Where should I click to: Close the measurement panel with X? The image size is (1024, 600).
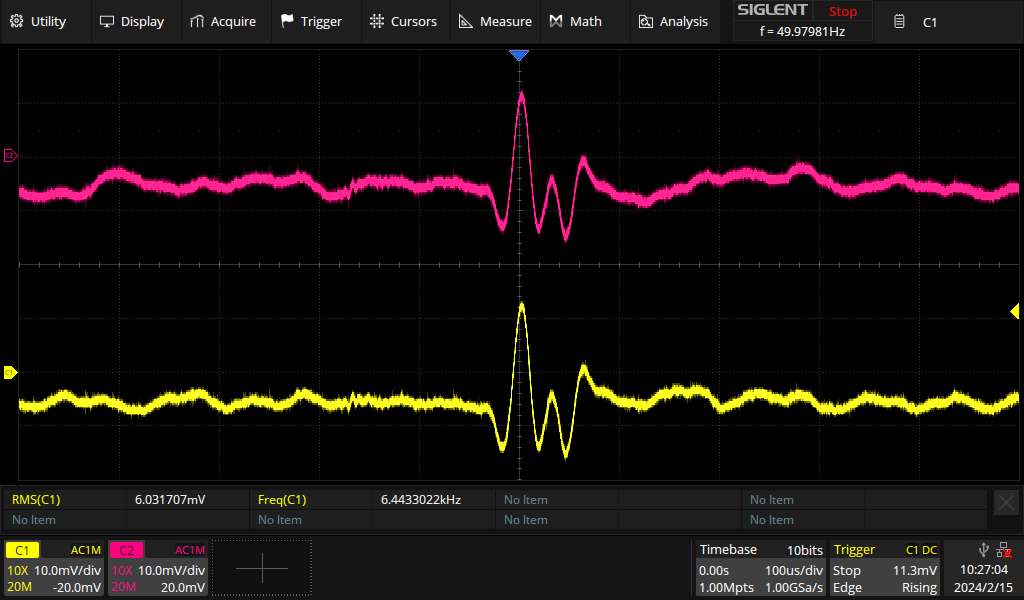(x=1006, y=503)
